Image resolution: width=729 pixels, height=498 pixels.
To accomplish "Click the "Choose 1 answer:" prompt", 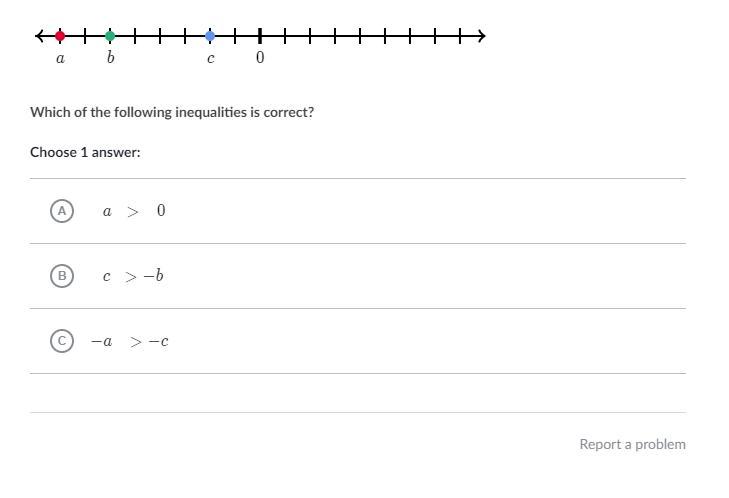I will click(85, 152).
